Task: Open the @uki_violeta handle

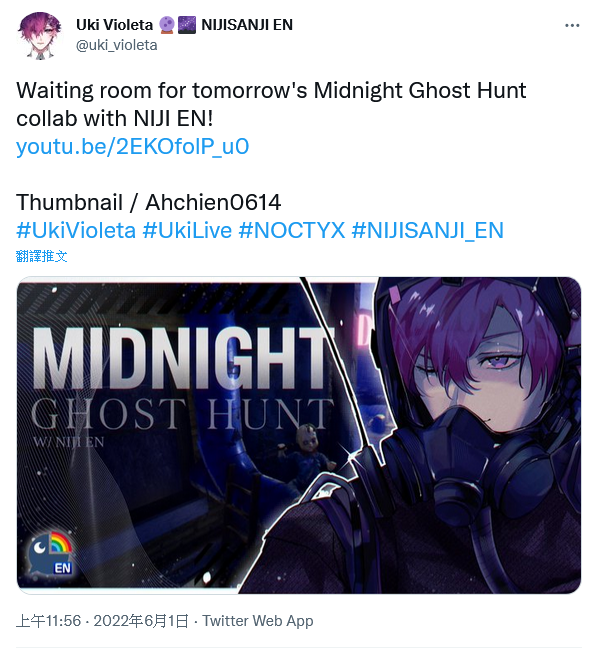Action: click(117, 45)
